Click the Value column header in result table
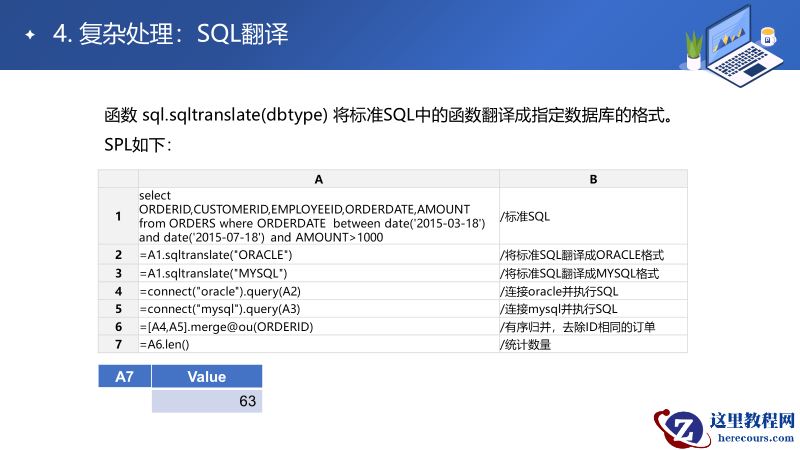Viewport: 800px width, 450px height. point(207,377)
